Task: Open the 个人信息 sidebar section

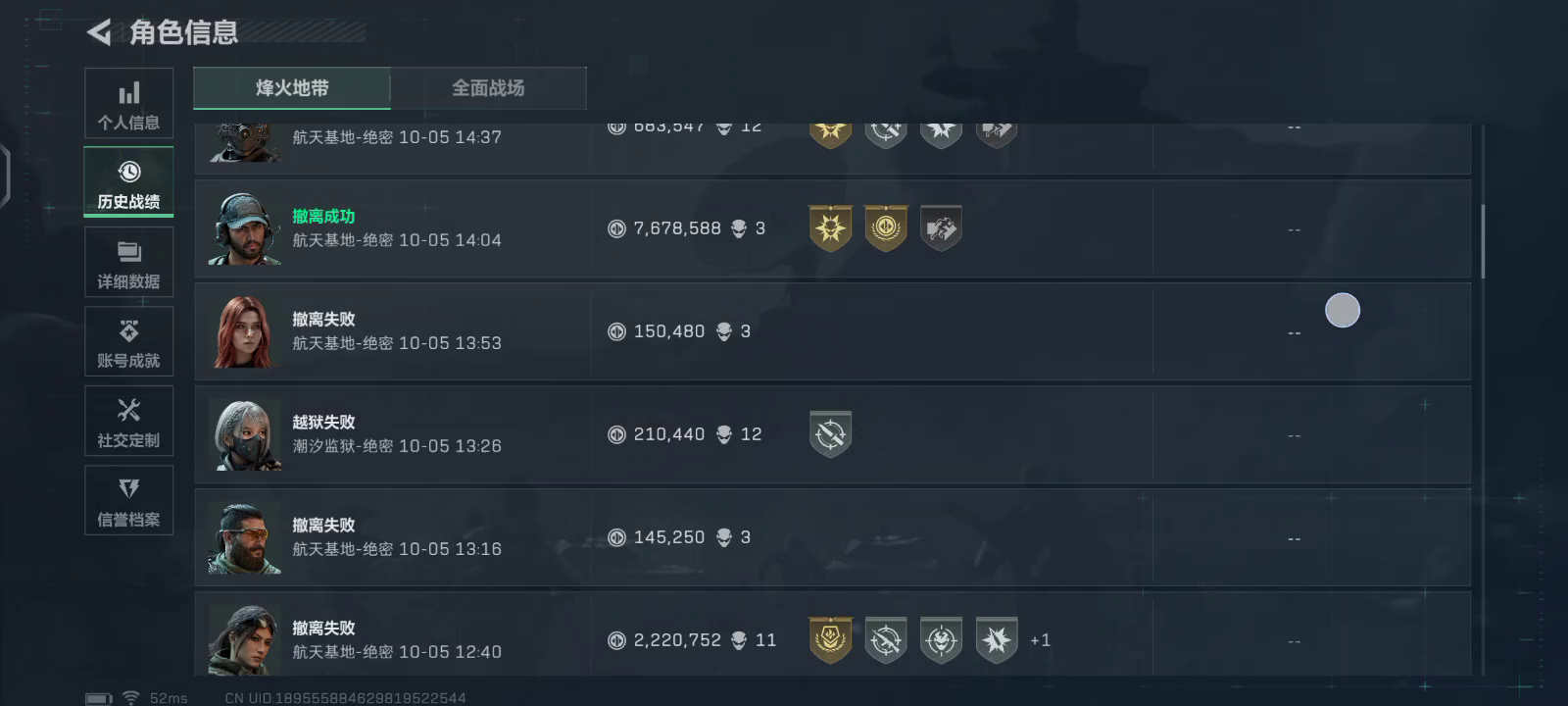Action: [x=128, y=103]
